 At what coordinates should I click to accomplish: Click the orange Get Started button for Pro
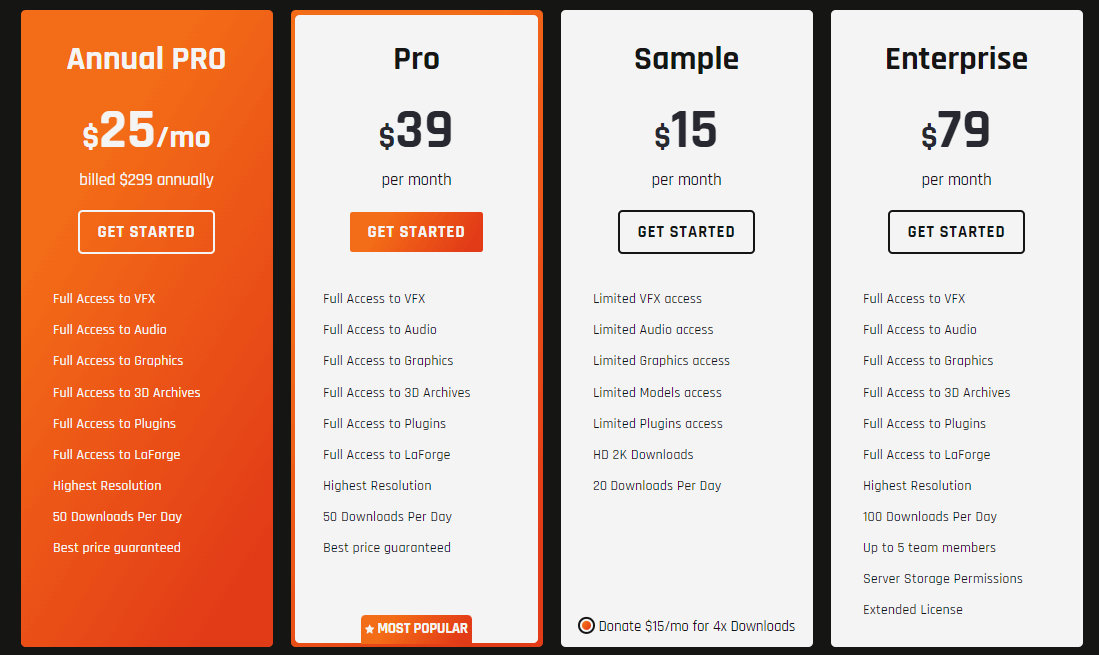click(416, 232)
